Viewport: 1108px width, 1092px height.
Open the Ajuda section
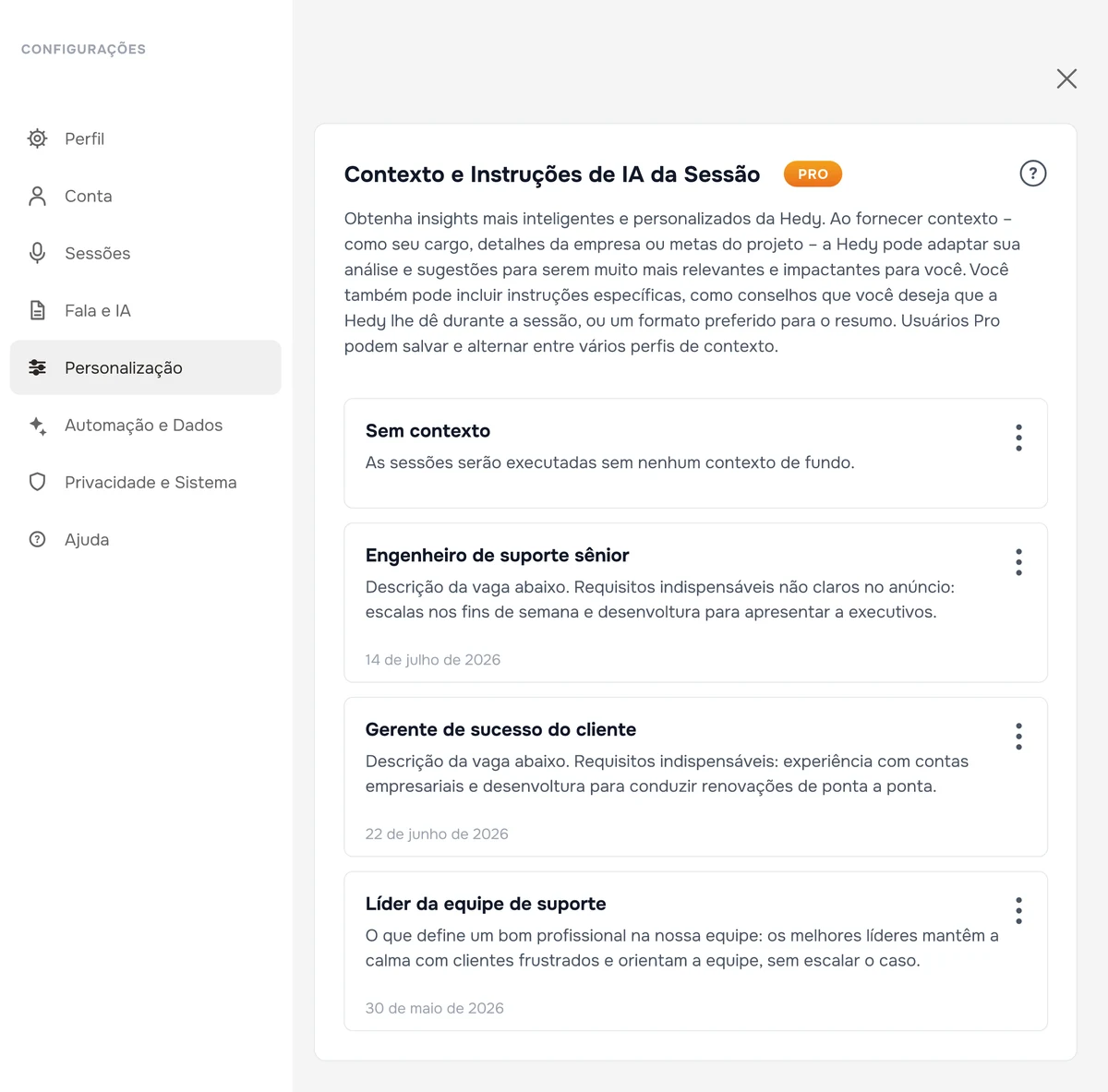(x=146, y=539)
